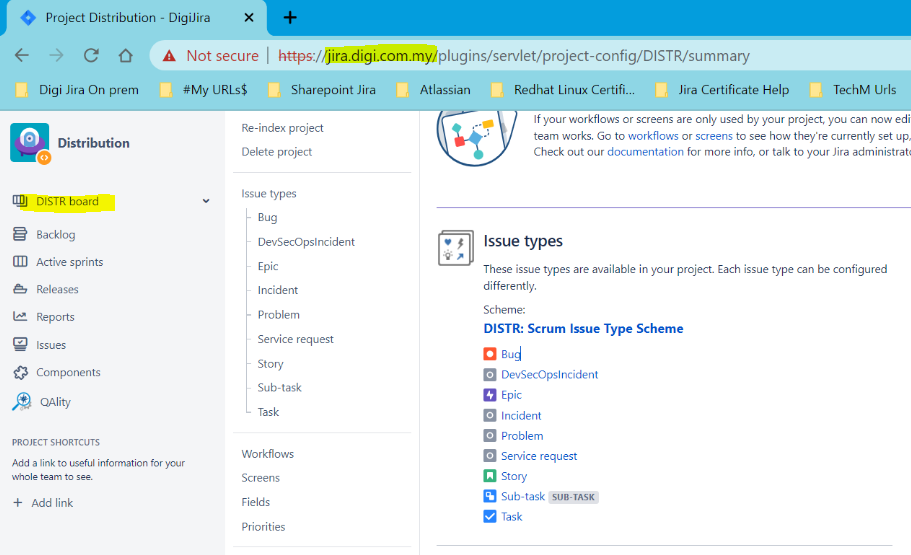Click the DISTR board icon
The height and width of the screenshot is (555, 911).
[20, 201]
